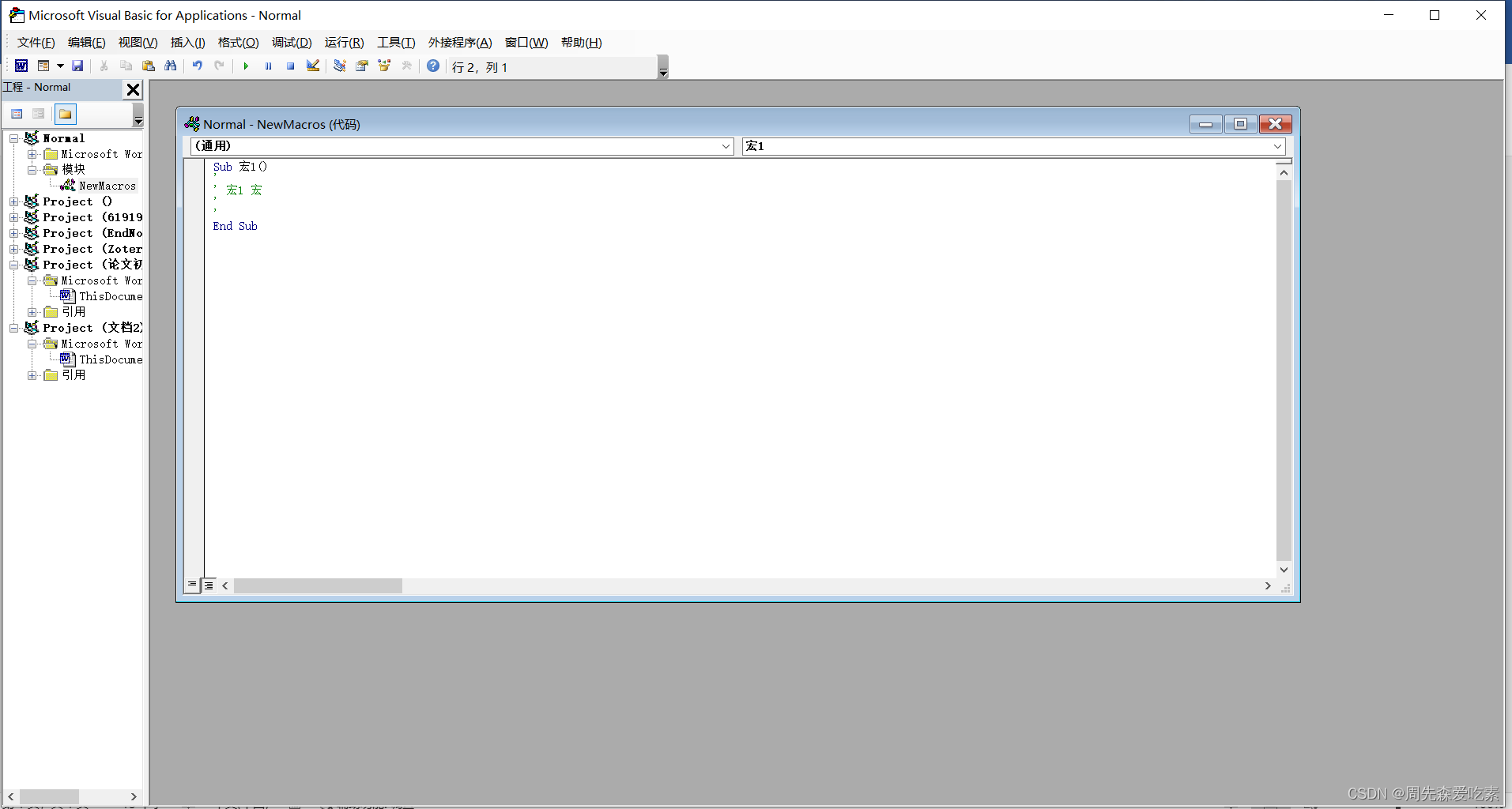Viewport: 1512px width, 809px height.
Task: Toggle folders view in project pane
Action: pyautogui.click(x=66, y=114)
